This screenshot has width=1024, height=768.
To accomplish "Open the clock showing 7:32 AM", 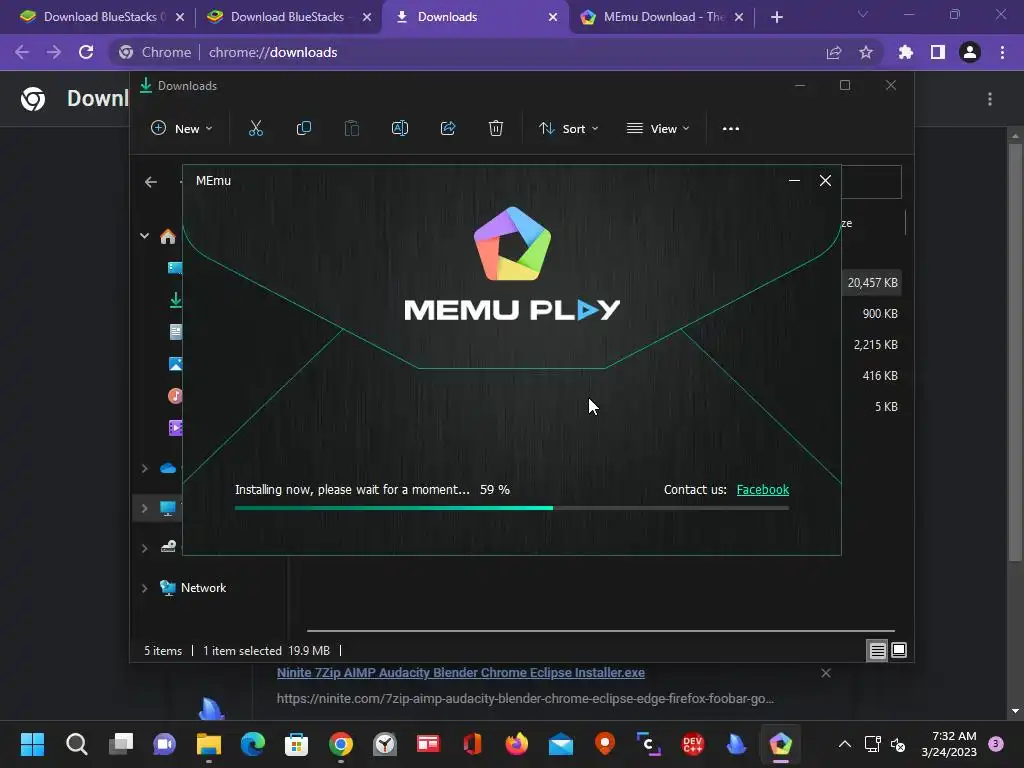I will click(x=949, y=744).
